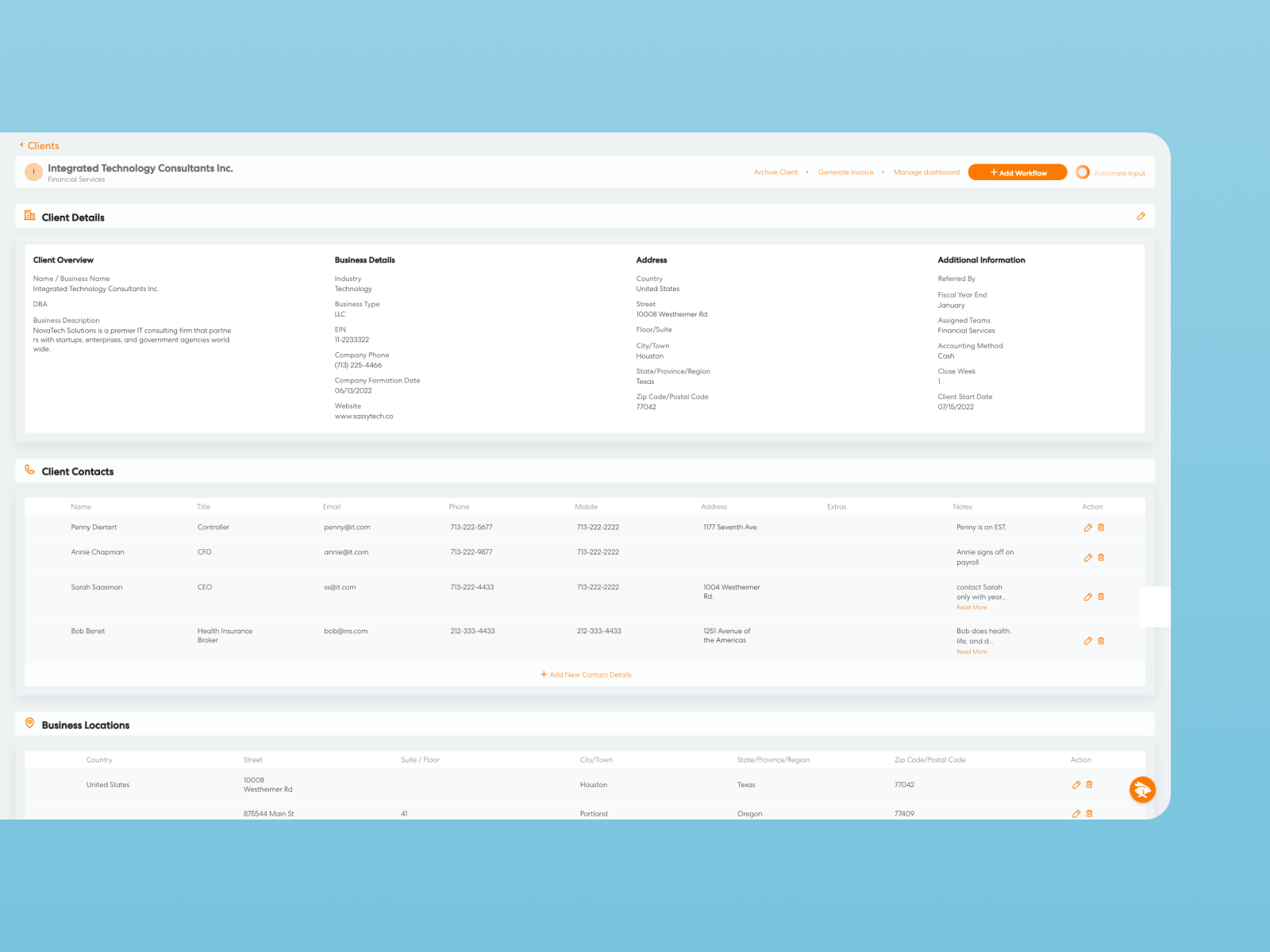Click the Client Details building icon
The height and width of the screenshot is (952, 1270).
point(29,216)
